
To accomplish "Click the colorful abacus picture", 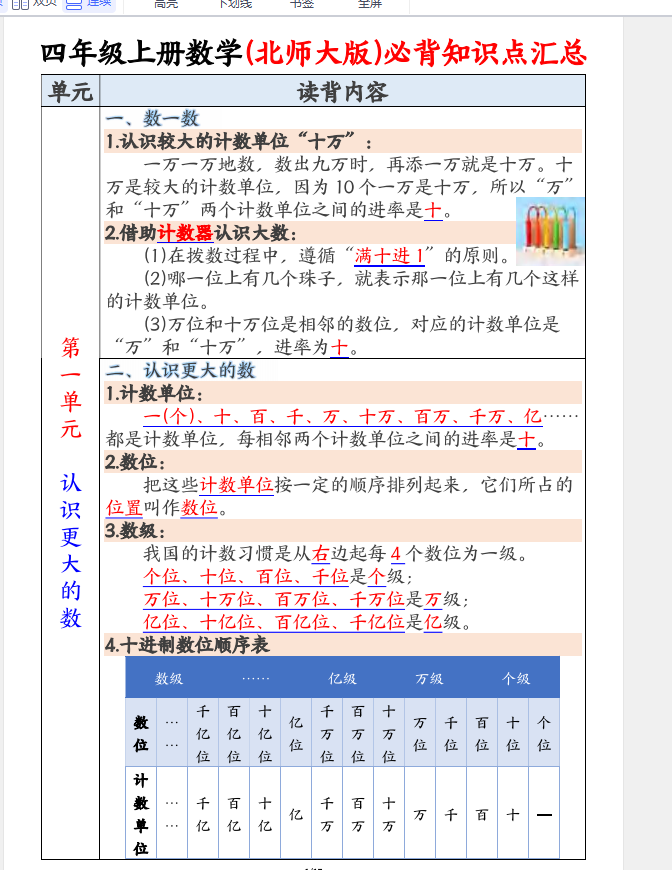I will [546, 230].
